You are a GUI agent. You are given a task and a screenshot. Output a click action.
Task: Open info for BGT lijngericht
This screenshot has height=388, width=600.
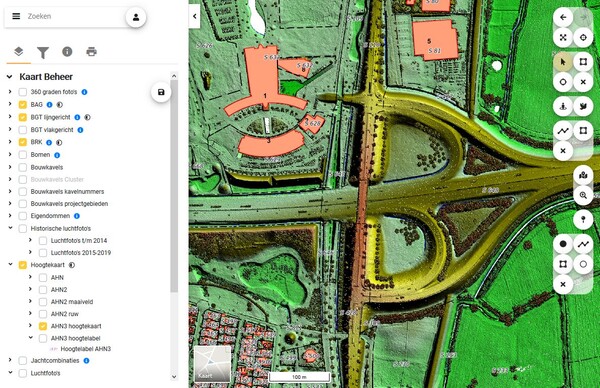(77, 117)
